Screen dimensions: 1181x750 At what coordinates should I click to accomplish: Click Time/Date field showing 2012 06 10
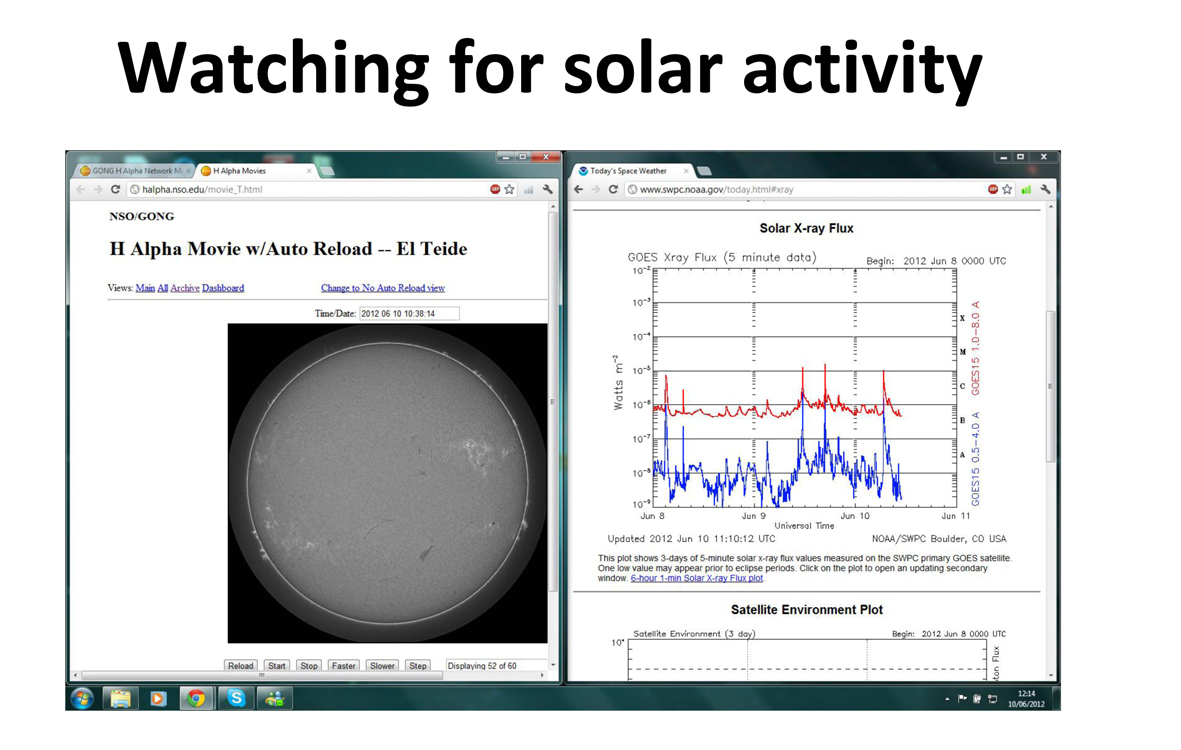point(409,313)
